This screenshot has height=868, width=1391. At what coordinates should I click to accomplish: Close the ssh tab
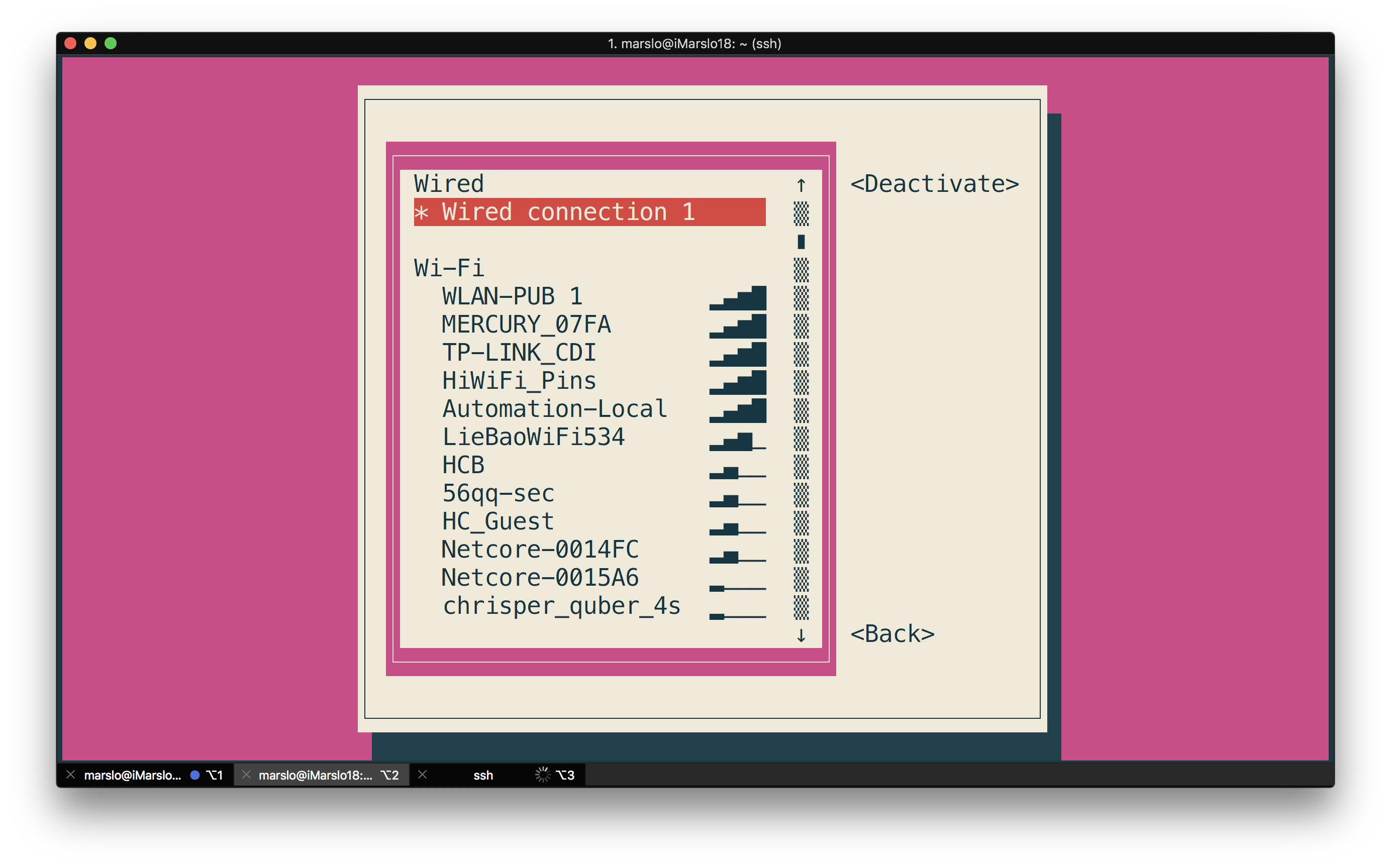point(422,775)
